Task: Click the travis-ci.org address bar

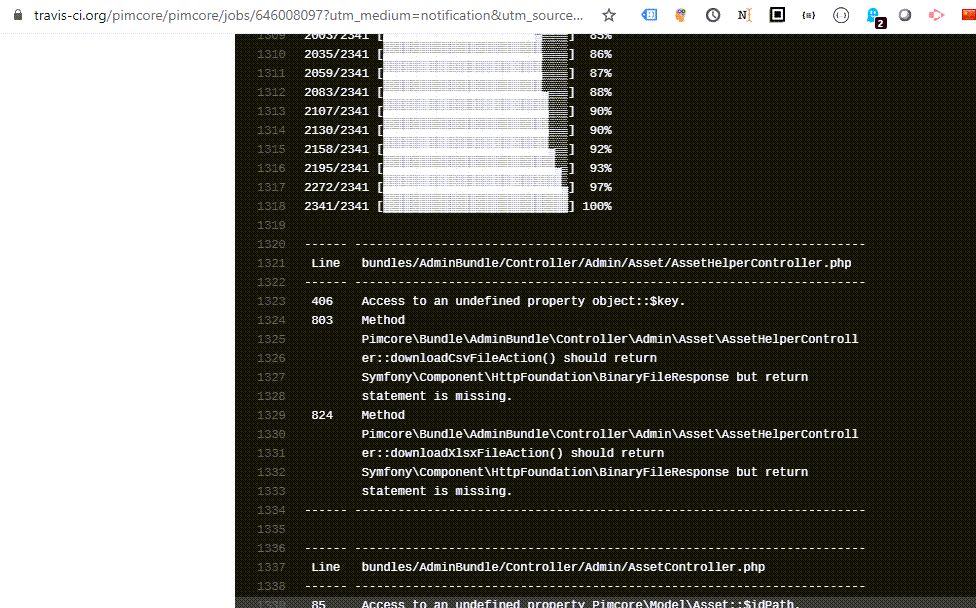Action: click(300, 15)
